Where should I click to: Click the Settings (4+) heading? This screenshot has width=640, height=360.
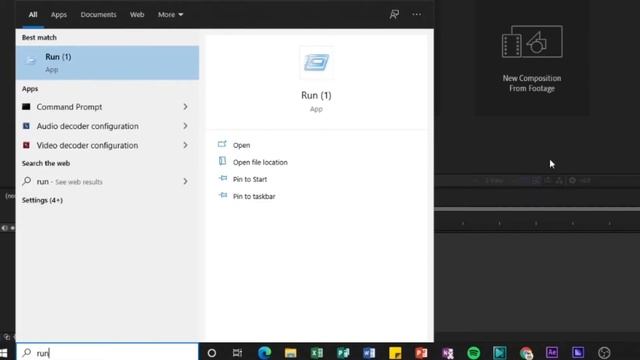[42, 200]
